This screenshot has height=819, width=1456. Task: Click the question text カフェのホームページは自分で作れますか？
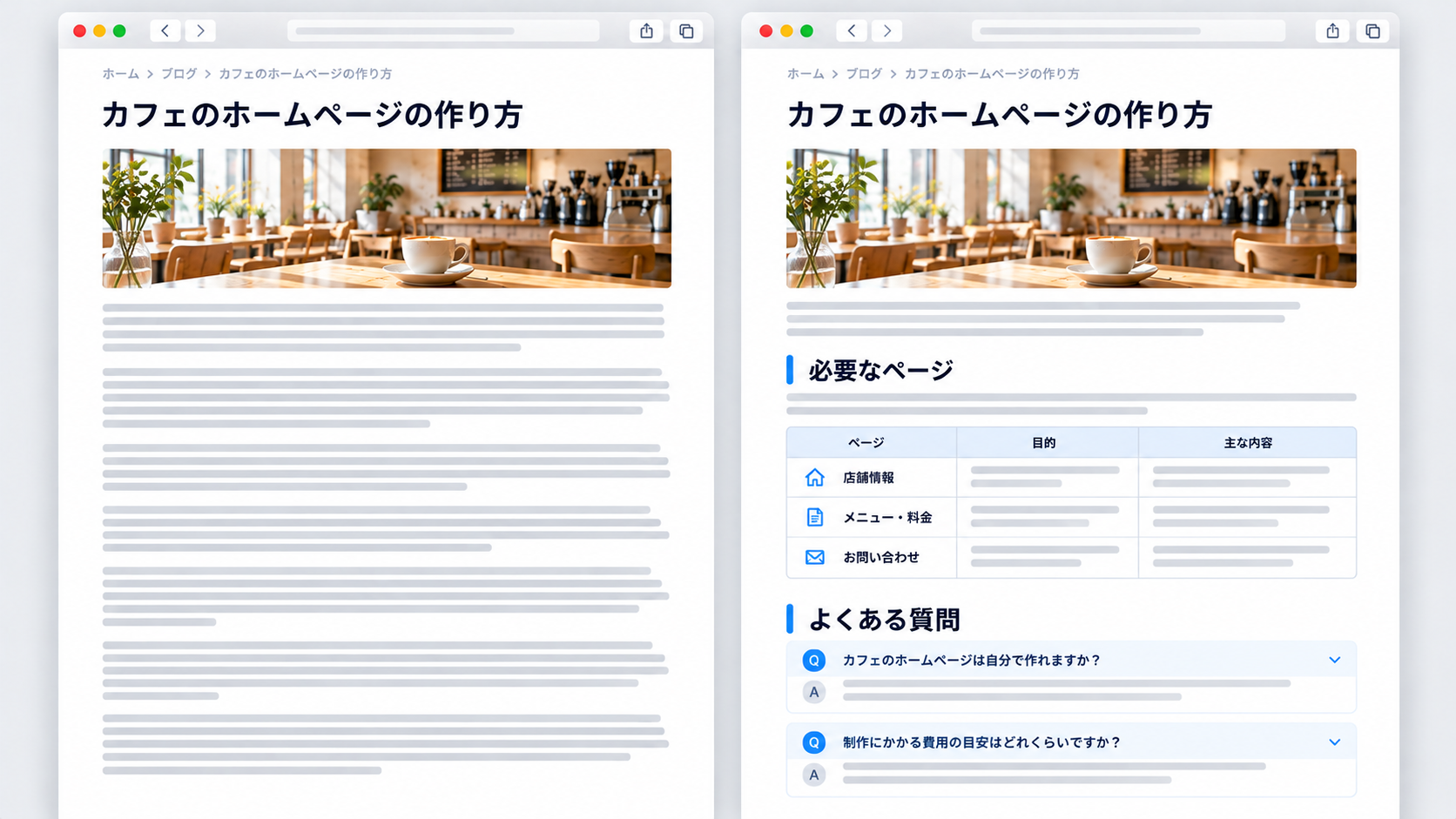pyautogui.click(x=972, y=661)
